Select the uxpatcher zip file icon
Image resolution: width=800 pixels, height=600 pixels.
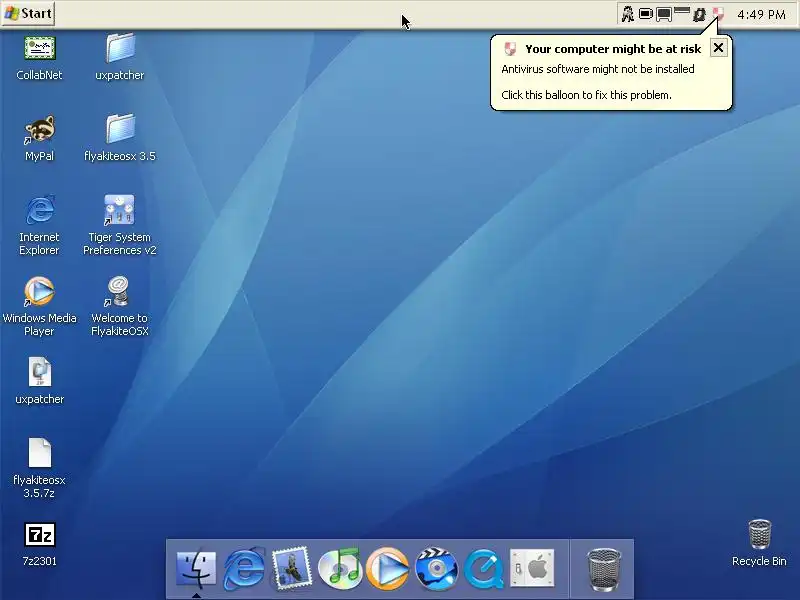[x=39, y=381]
